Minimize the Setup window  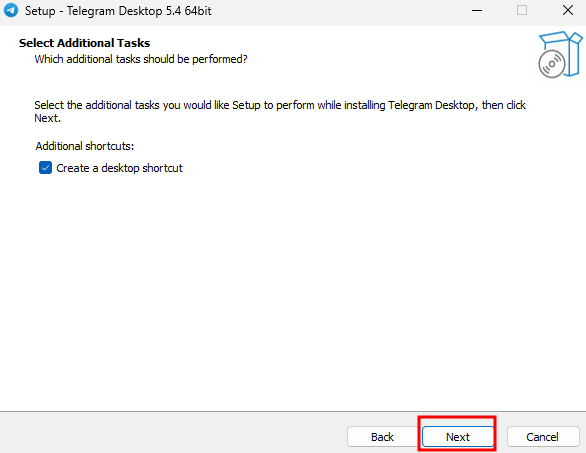point(477,10)
